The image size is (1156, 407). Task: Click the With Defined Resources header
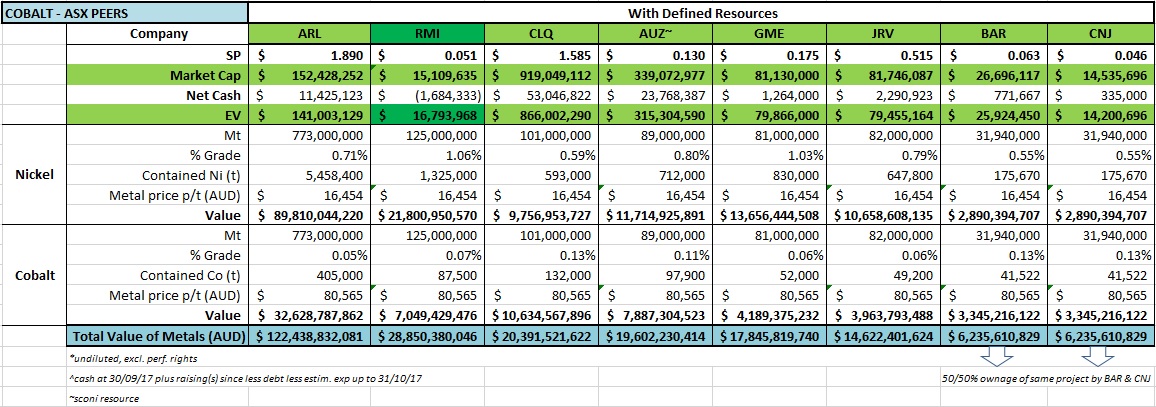[702, 13]
